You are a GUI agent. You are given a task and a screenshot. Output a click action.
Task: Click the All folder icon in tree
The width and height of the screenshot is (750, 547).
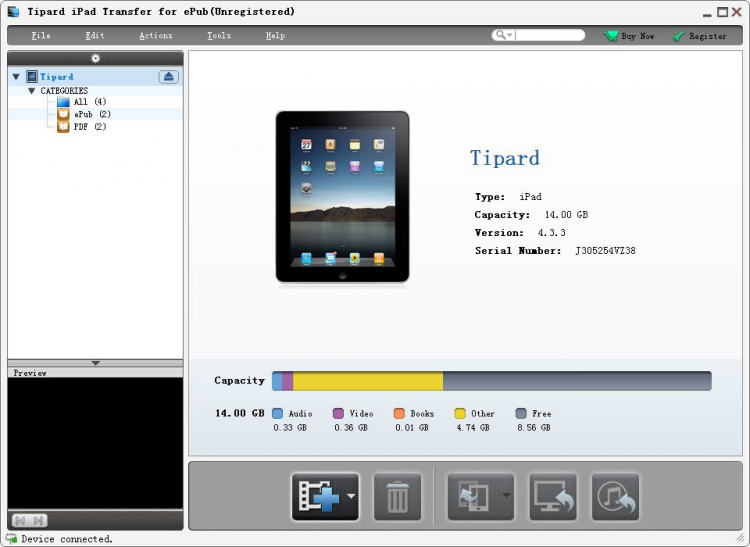click(63, 102)
